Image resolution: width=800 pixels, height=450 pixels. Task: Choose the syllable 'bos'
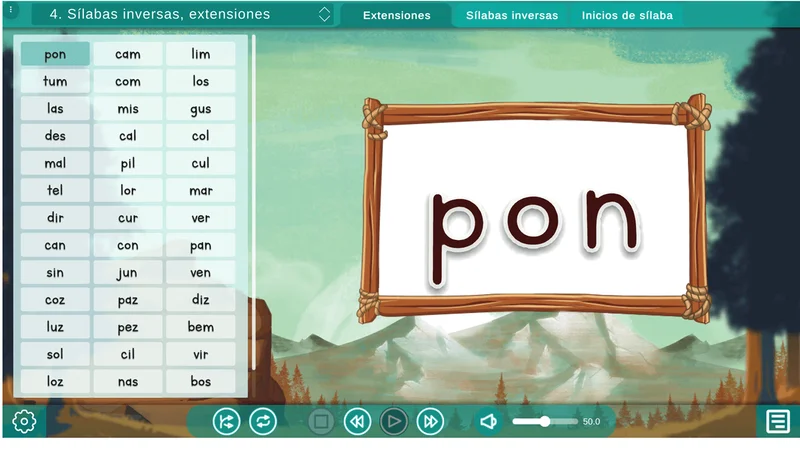(201, 382)
